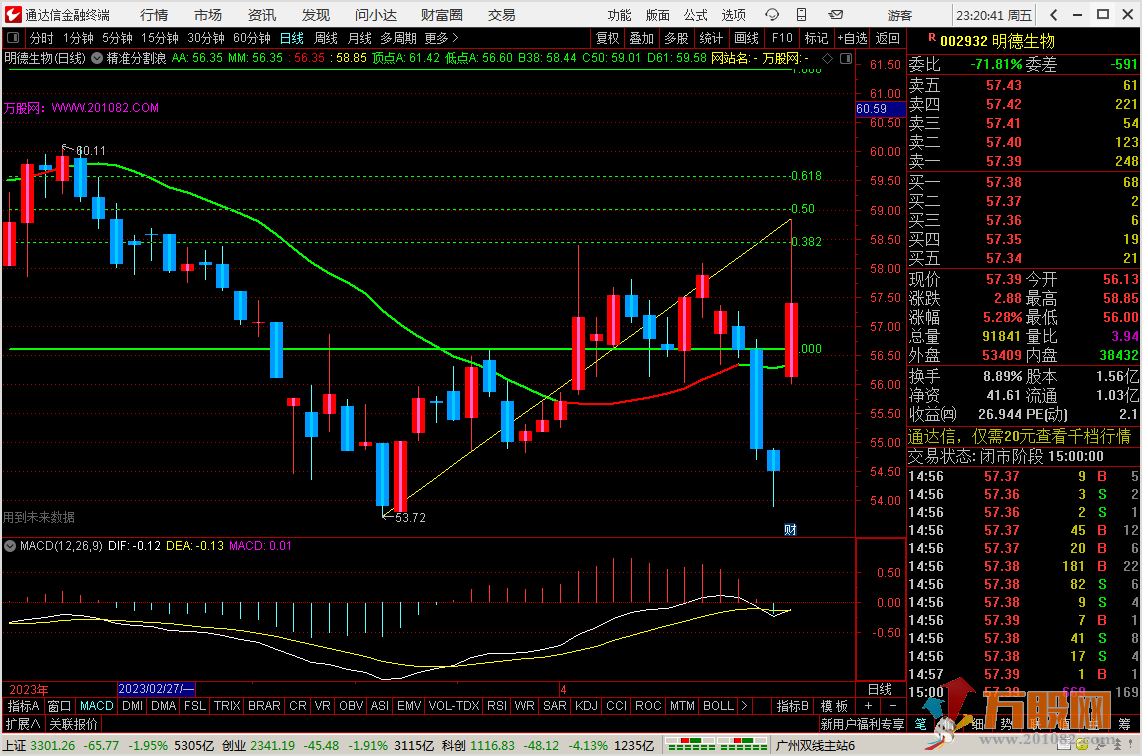Open the 窗口 window count menu
The width and height of the screenshot is (1142, 756).
[59, 706]
